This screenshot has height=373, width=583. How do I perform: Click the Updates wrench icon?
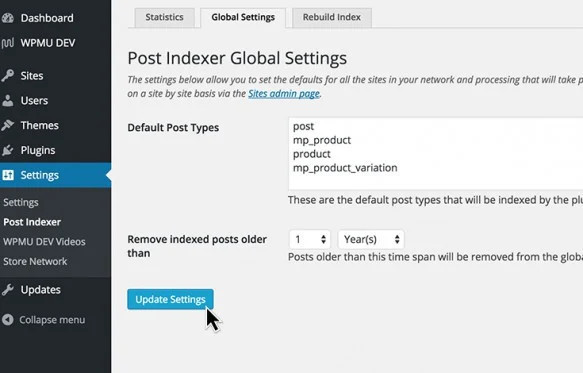pyautogui.click(x=7, y=289)
